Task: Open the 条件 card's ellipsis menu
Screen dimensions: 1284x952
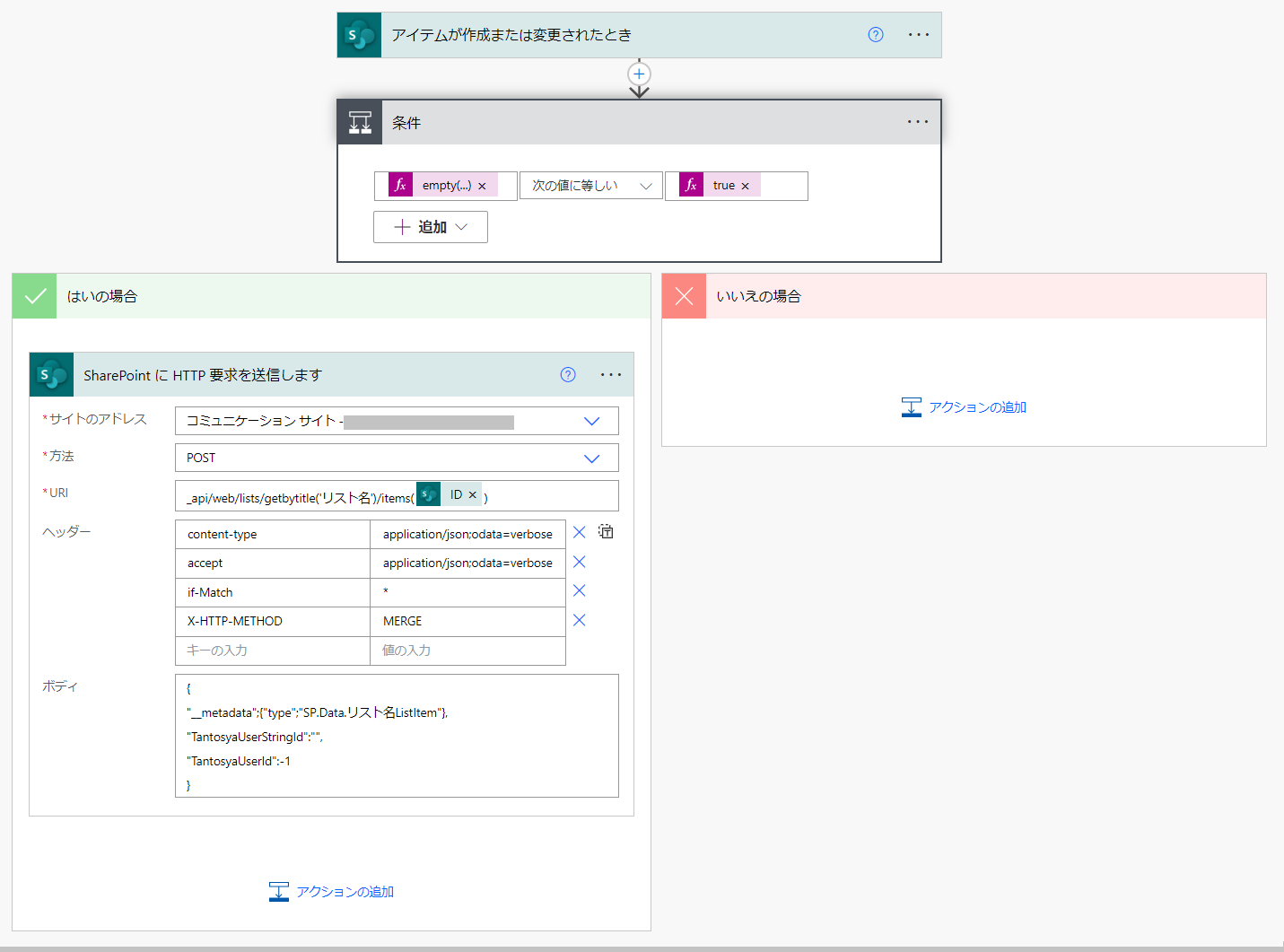Action: click(x=917, y=122)
